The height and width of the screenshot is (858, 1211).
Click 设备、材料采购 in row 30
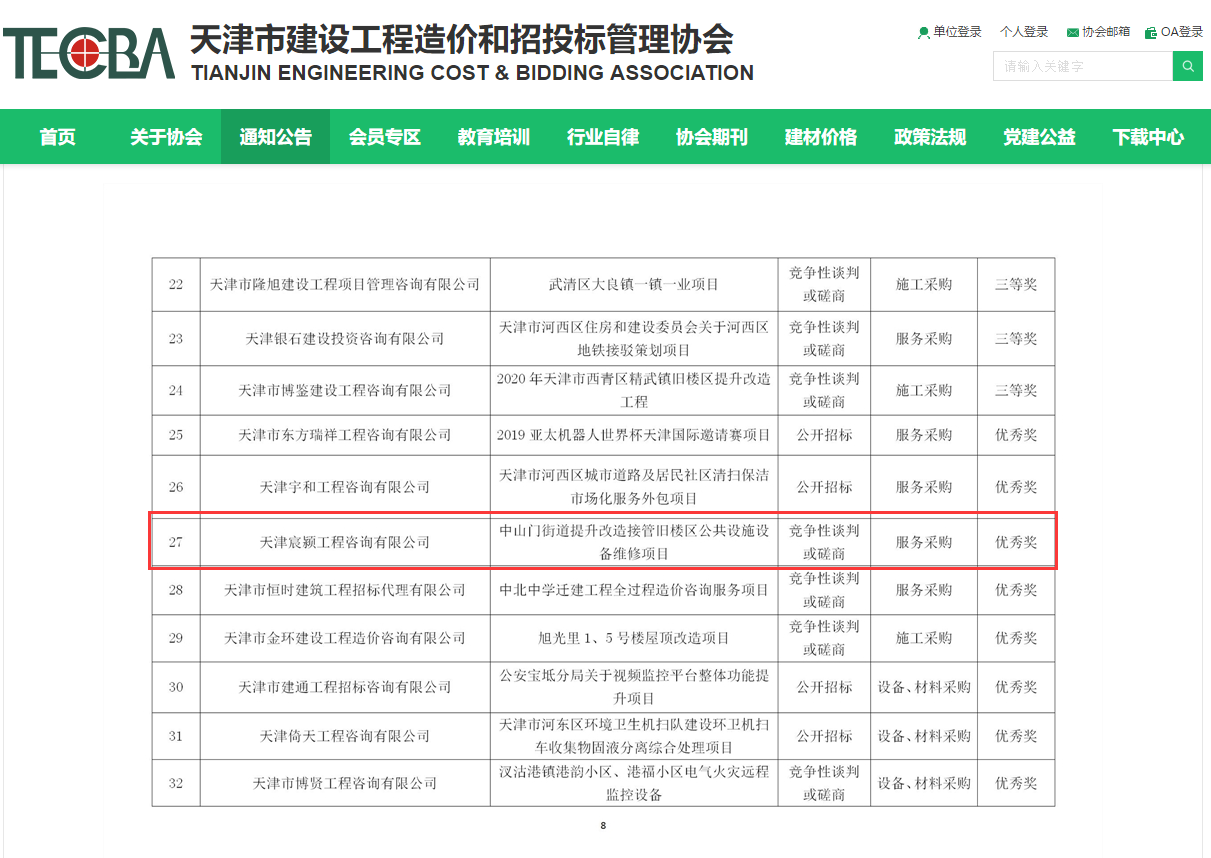tap(924, 687)
